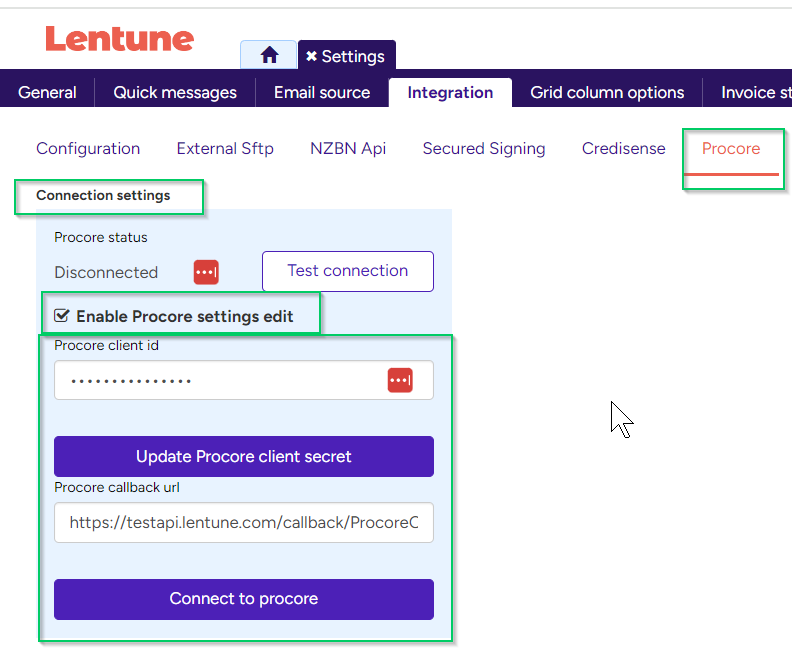Screen dimensions: 792x655
Task: Open the Email source tab
Action: pos(322,93)
